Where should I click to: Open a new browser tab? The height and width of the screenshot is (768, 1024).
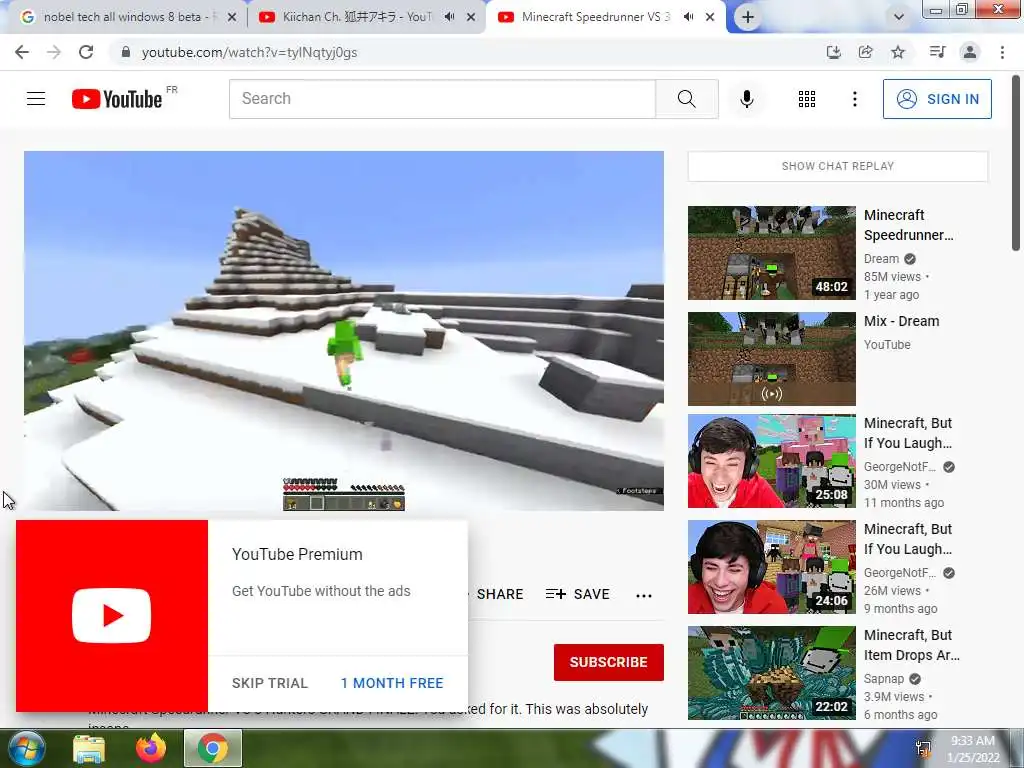(748, 18)
